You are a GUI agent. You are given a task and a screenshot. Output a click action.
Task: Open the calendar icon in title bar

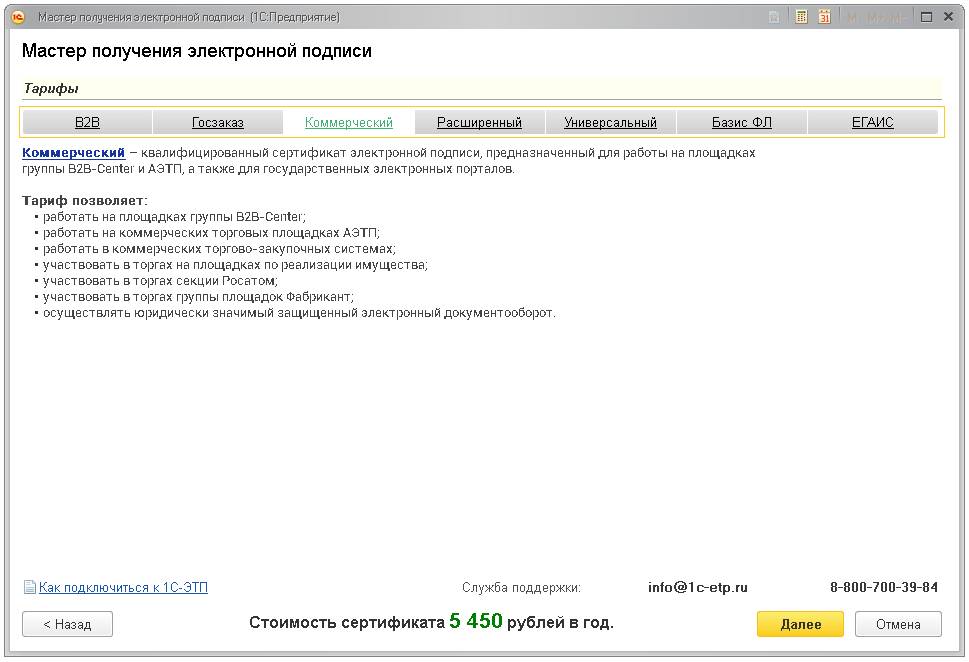(824, 17)
